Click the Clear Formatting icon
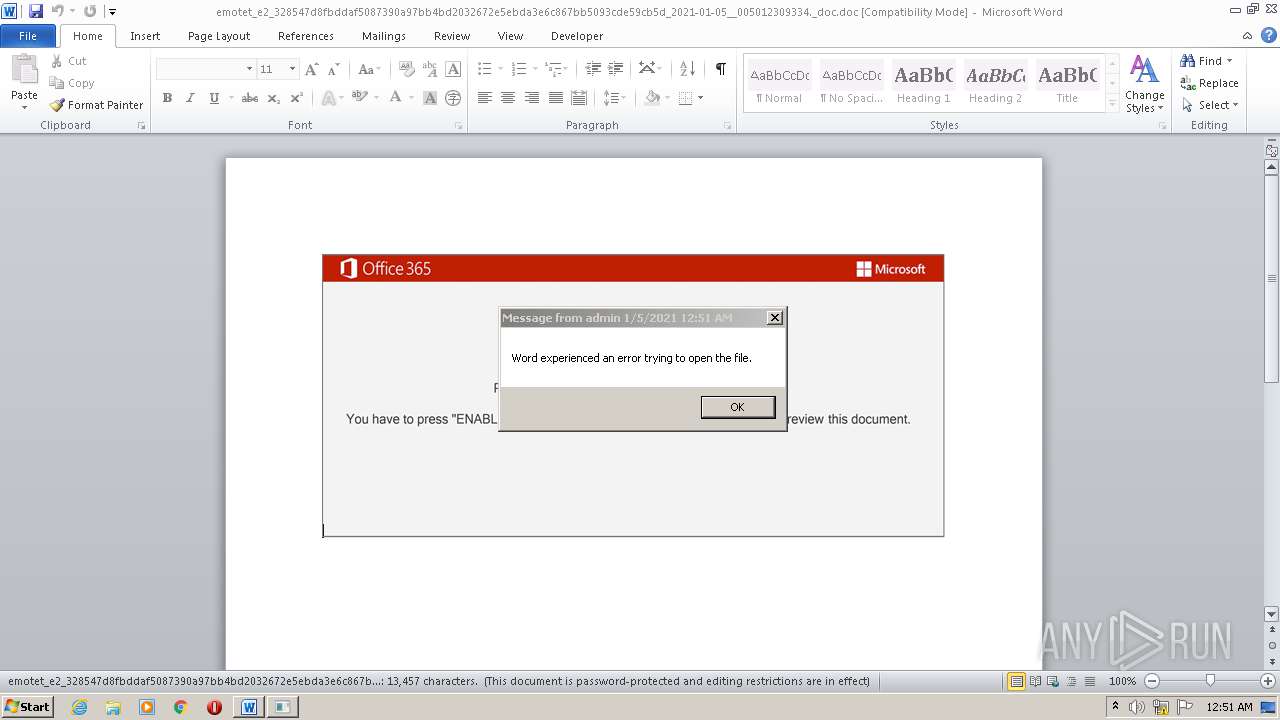The image size is (1280, 720). point(406,69)
